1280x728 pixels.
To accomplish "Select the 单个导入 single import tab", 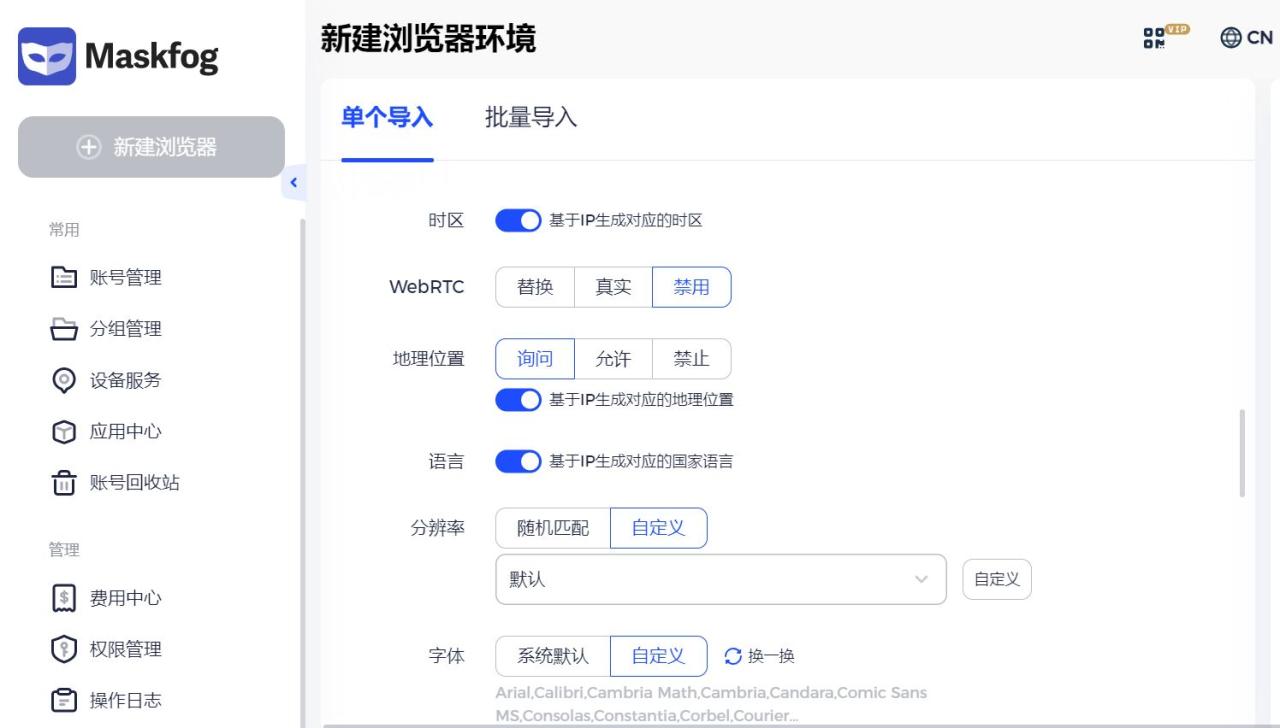I will click(x=387, y=117).
